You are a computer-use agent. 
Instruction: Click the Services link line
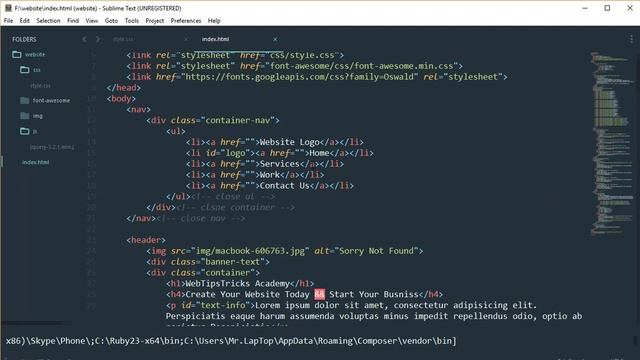tap(264, 164)
